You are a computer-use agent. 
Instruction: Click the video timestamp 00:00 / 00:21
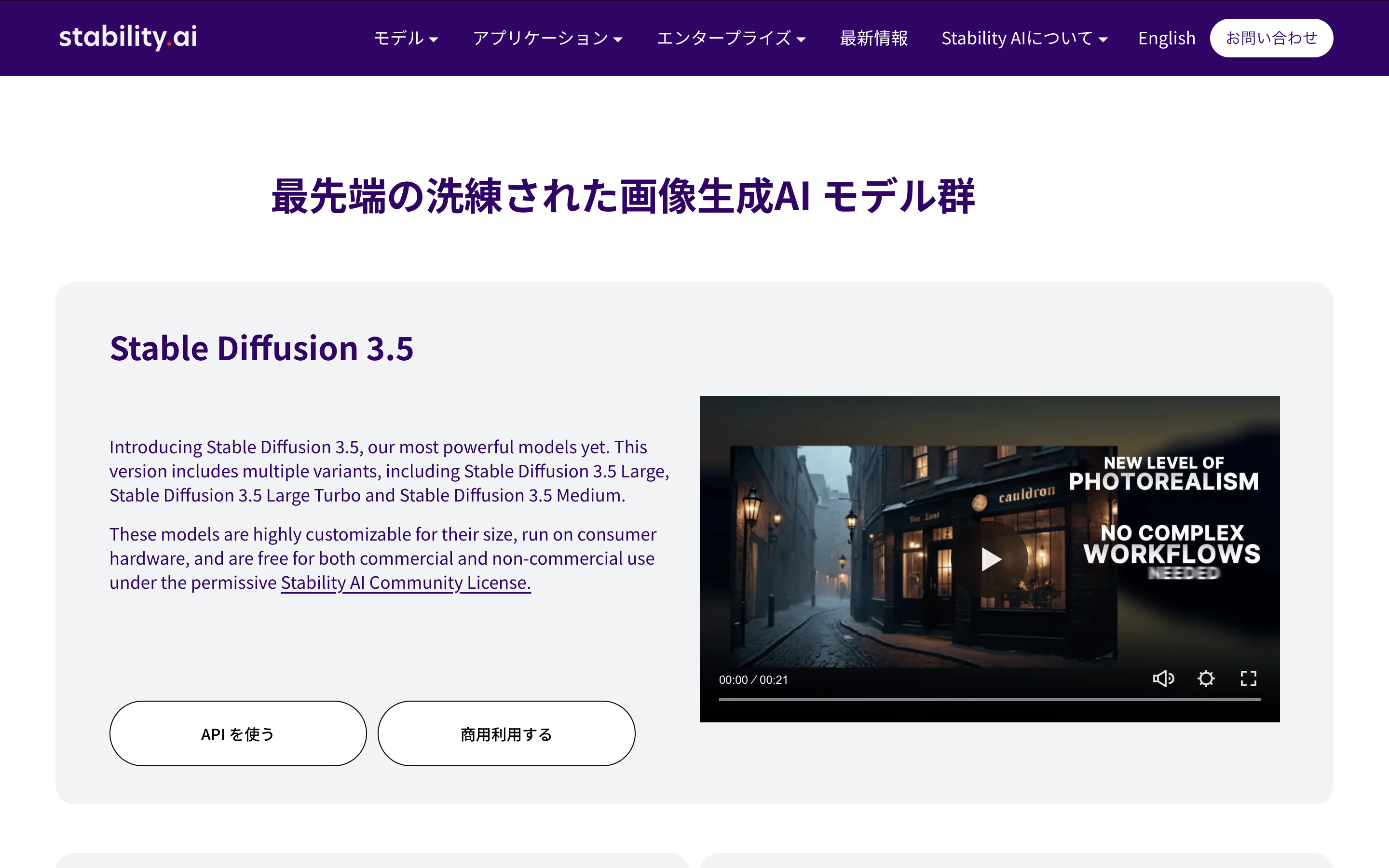[x=753, y=680]
